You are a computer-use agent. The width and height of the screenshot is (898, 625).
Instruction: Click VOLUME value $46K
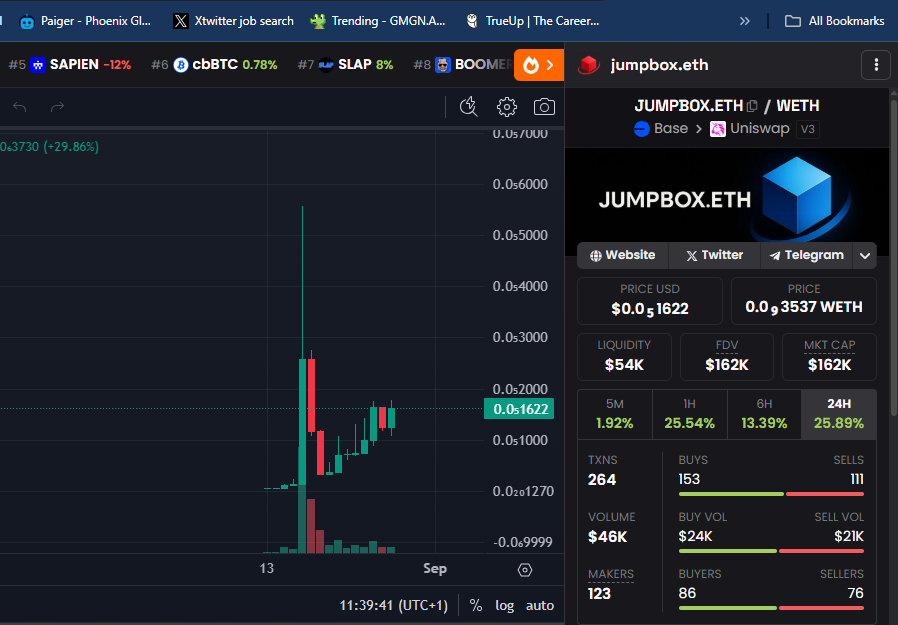click(608, 537)
